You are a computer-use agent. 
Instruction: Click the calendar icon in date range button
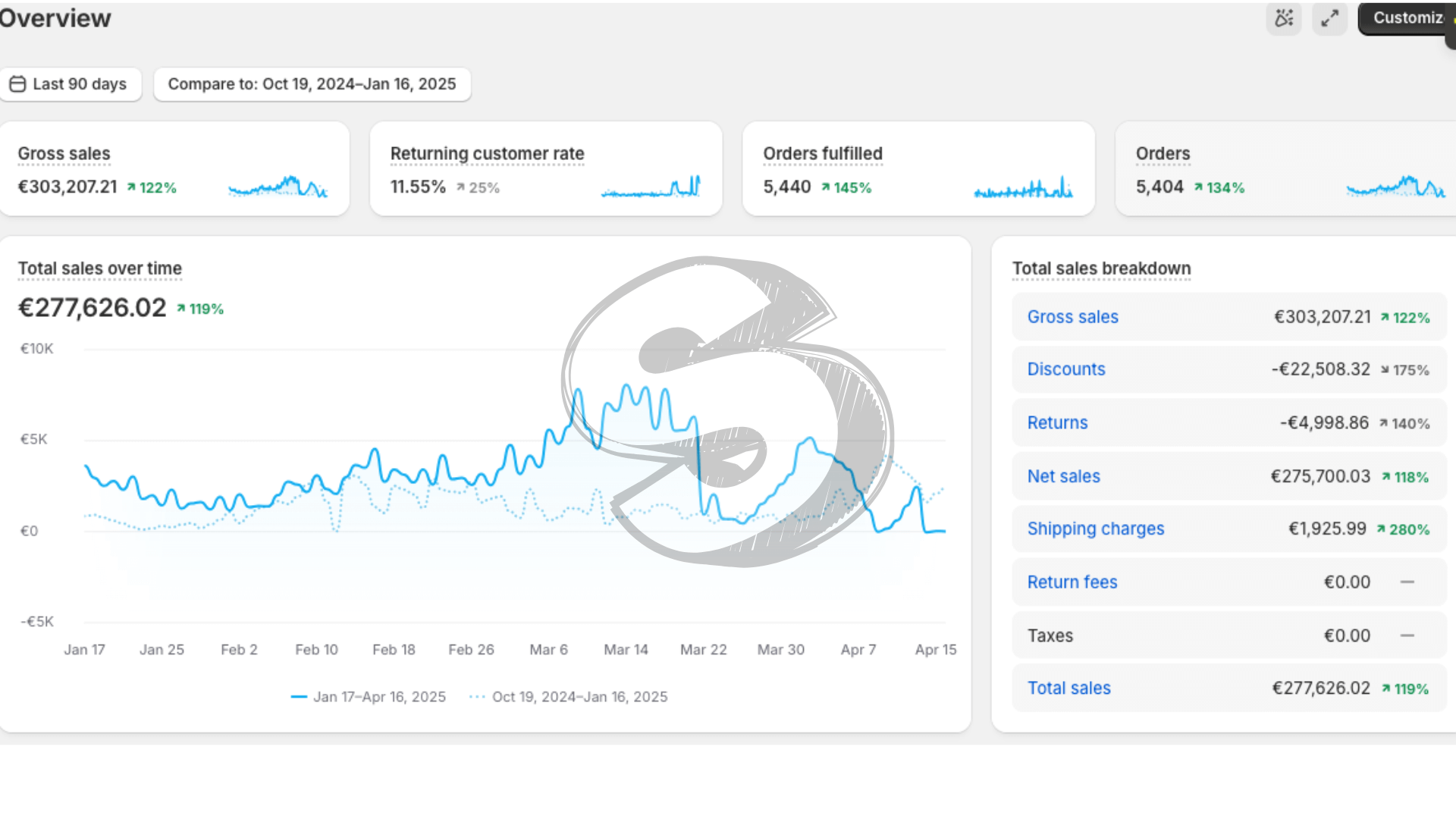(17, 84)
